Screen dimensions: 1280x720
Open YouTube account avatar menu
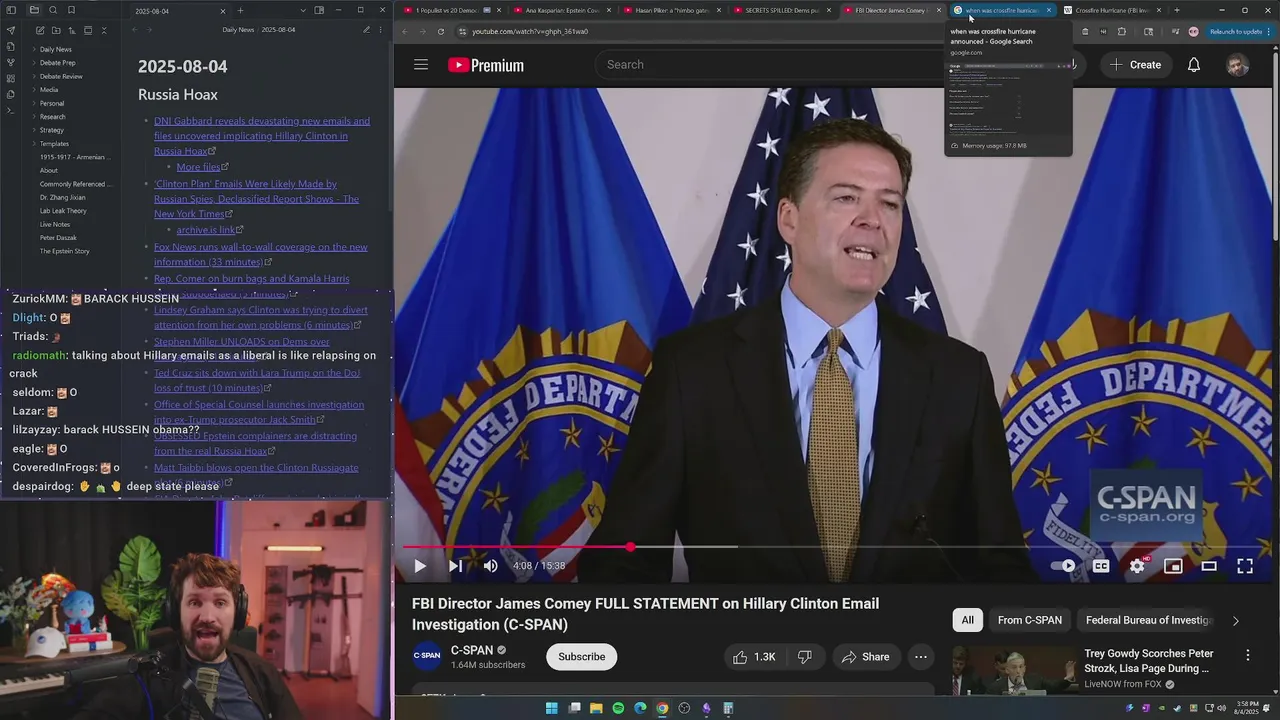[1237, 65]
